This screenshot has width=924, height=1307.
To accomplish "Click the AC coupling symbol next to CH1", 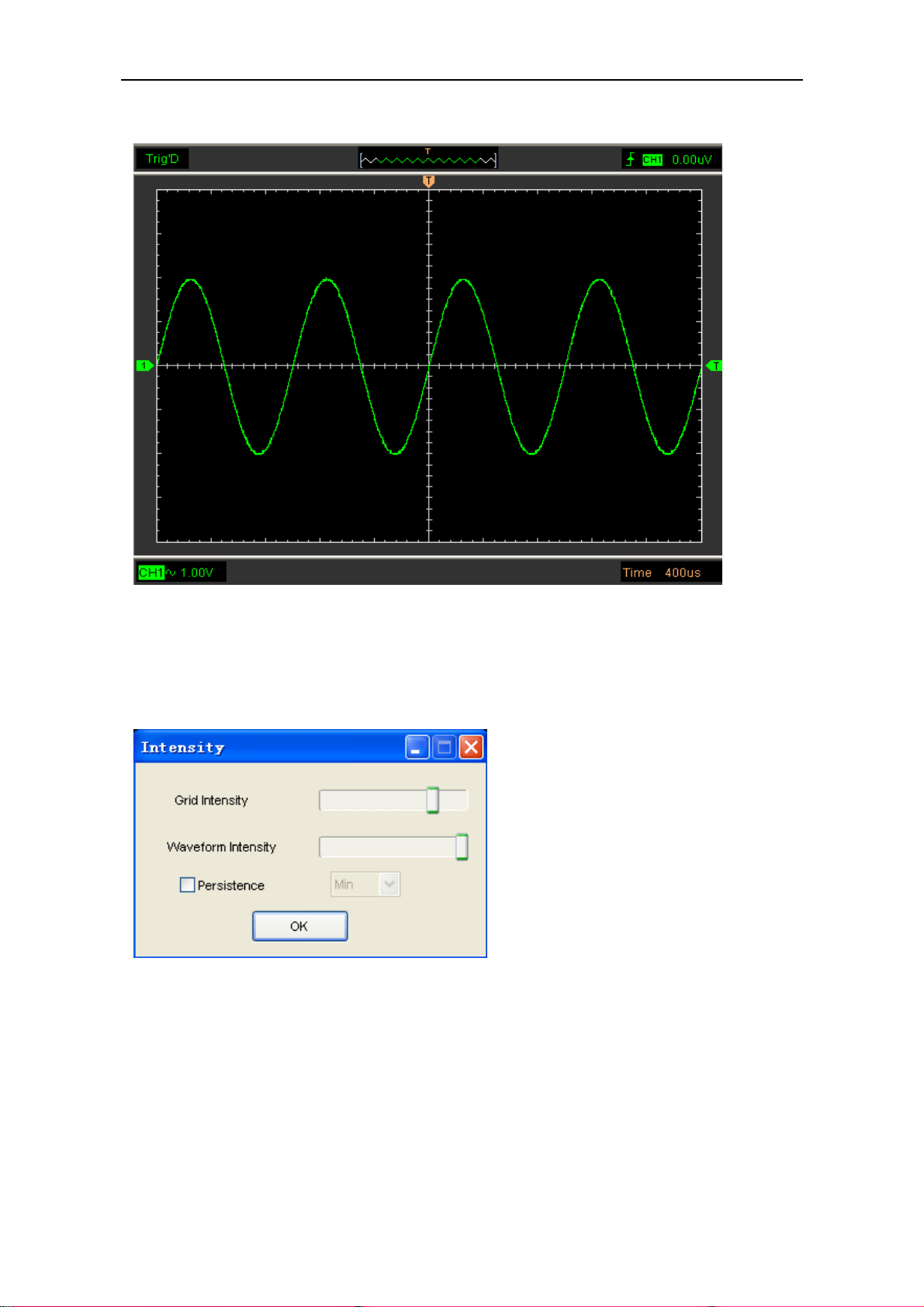I will pyautogui.click(x=171, y=572).
